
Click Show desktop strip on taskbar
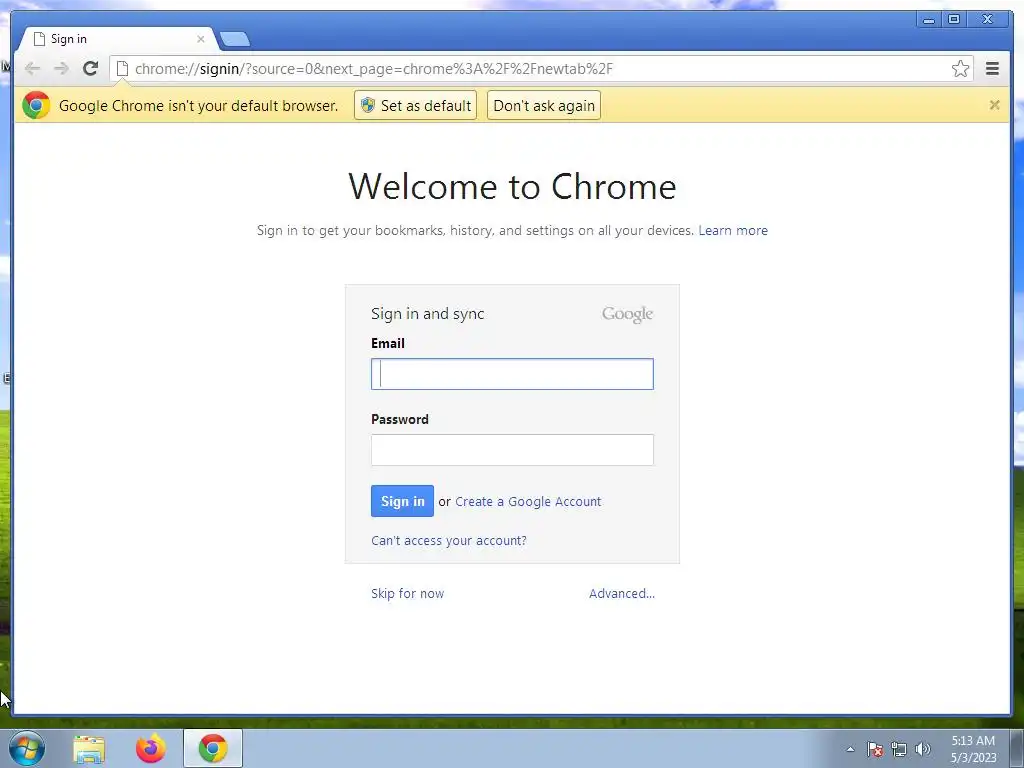(x=1016, y=748)
